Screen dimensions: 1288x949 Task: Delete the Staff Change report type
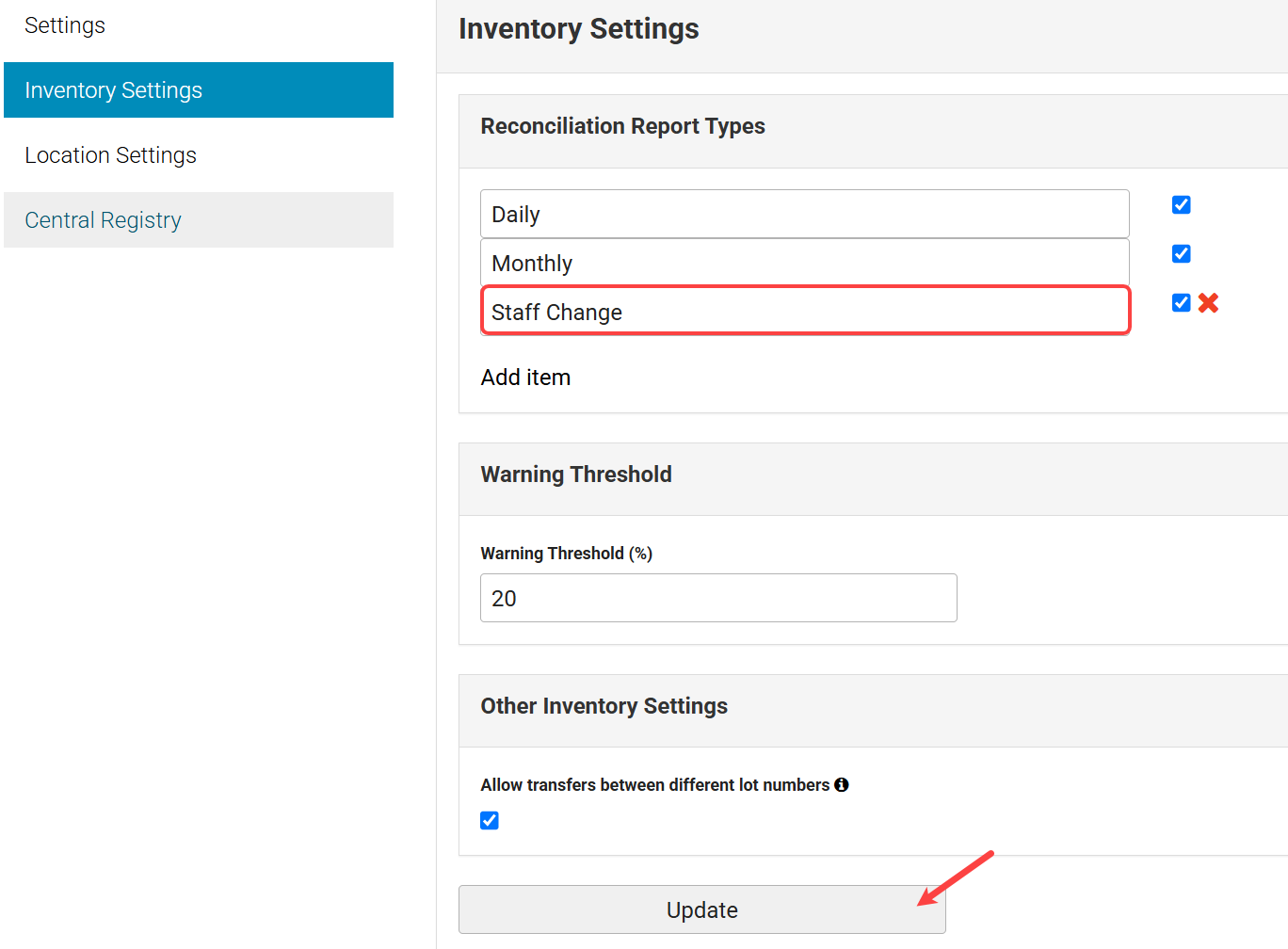point(1209,303)
